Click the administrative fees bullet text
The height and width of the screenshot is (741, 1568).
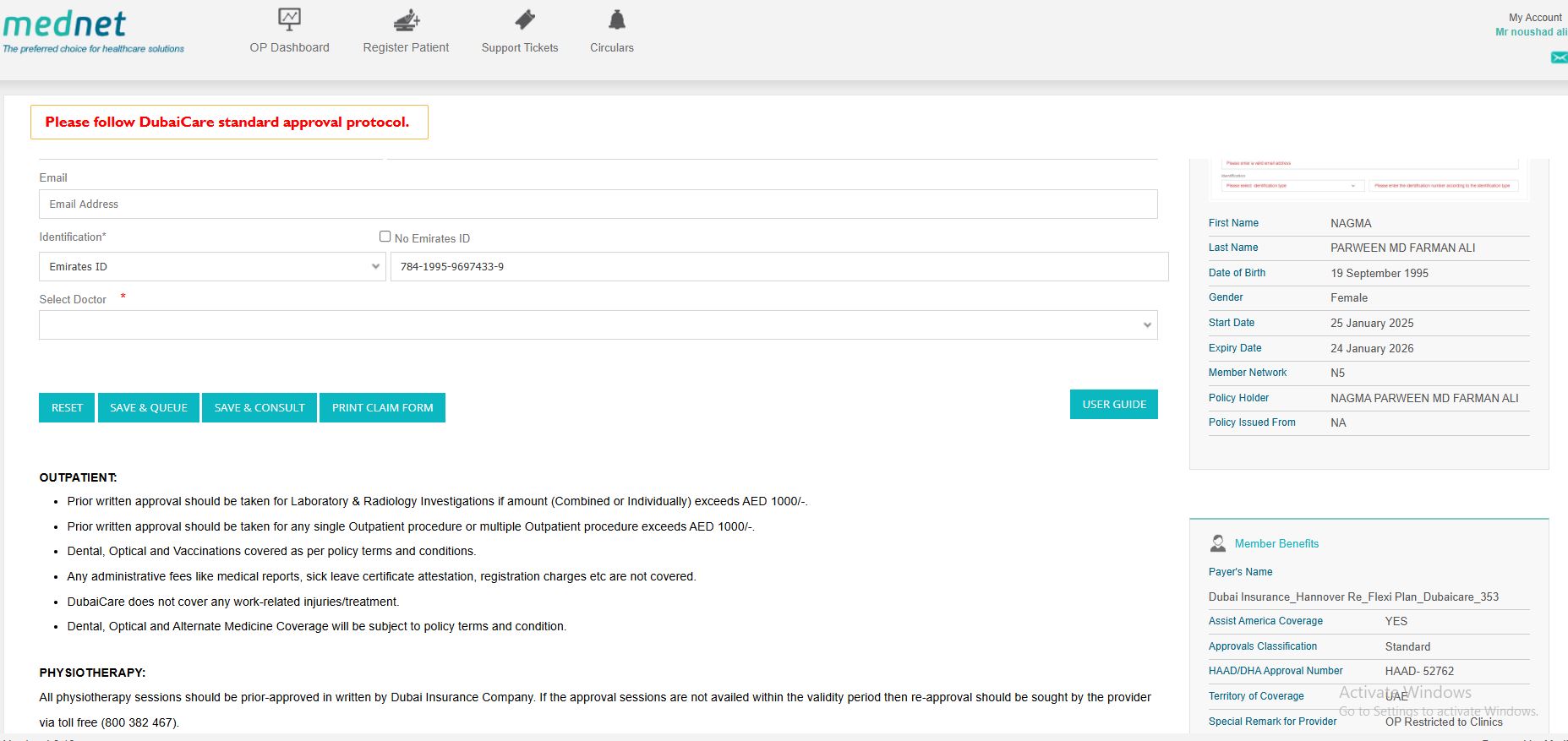[381, 576]
